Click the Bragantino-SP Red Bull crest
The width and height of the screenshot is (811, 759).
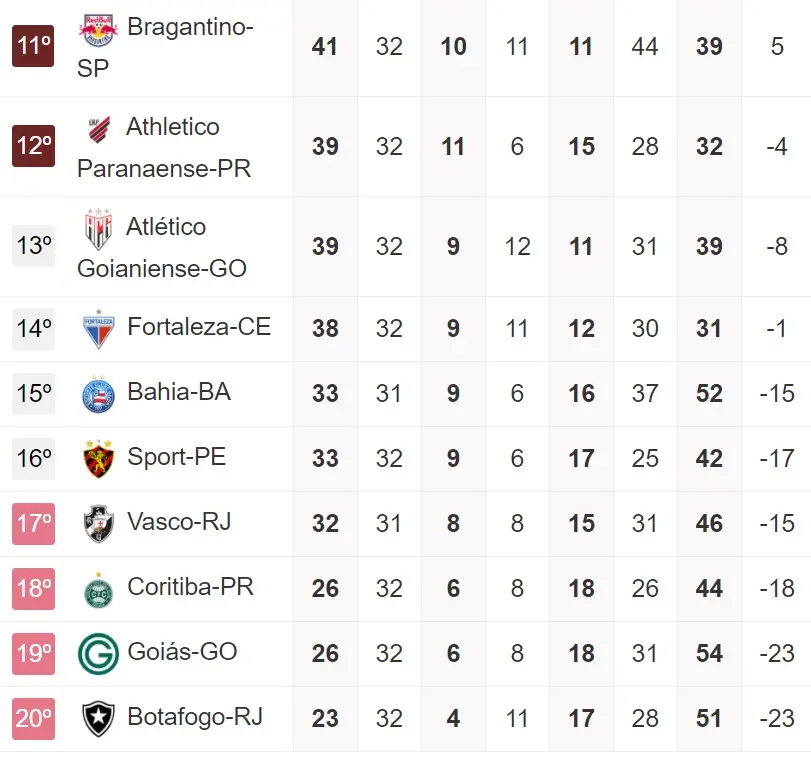coord(98,30)
